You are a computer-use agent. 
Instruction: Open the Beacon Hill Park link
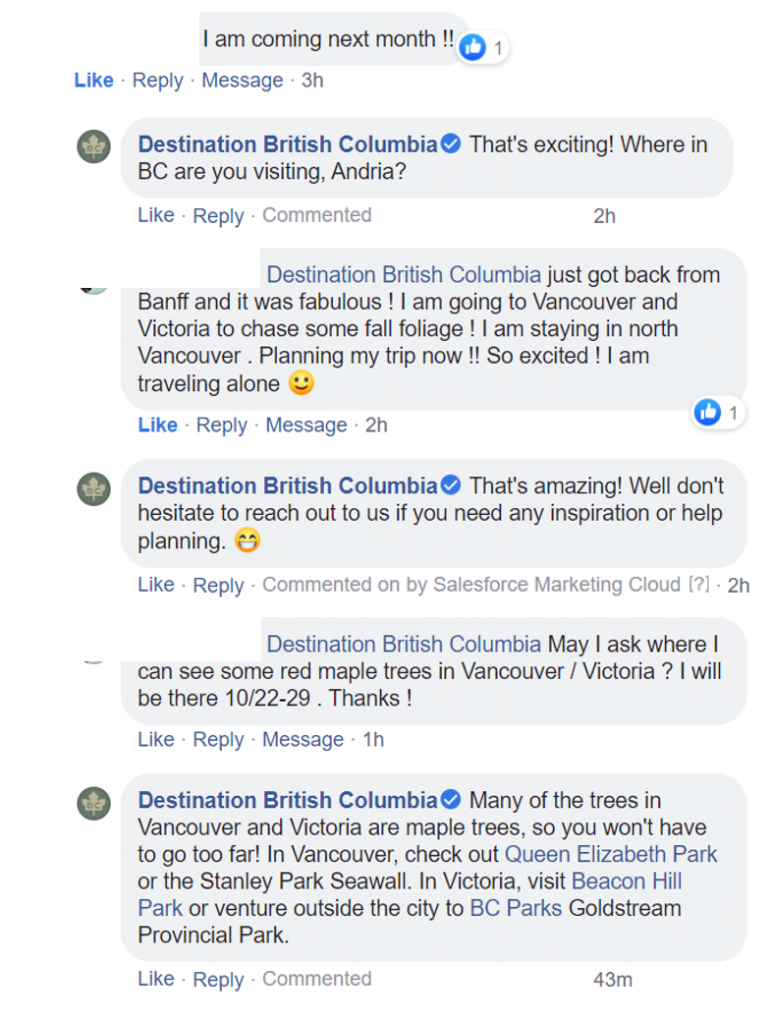(x=626, y=881)
